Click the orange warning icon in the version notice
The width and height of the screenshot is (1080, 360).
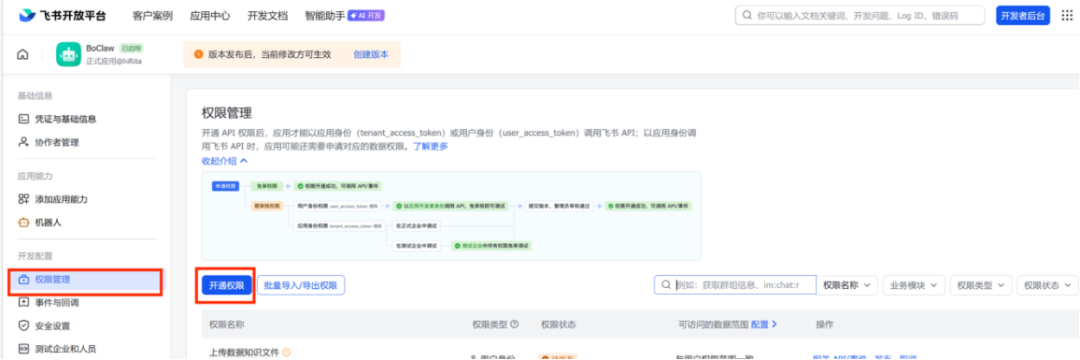pyautogui.click(x=198, y=54)
